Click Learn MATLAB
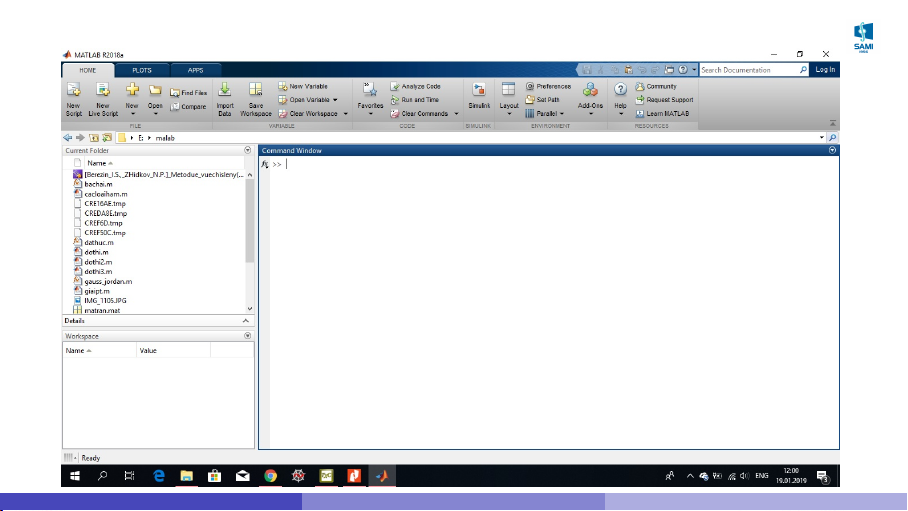This screenshot has width=908, height=511. [x=662, y=114]
